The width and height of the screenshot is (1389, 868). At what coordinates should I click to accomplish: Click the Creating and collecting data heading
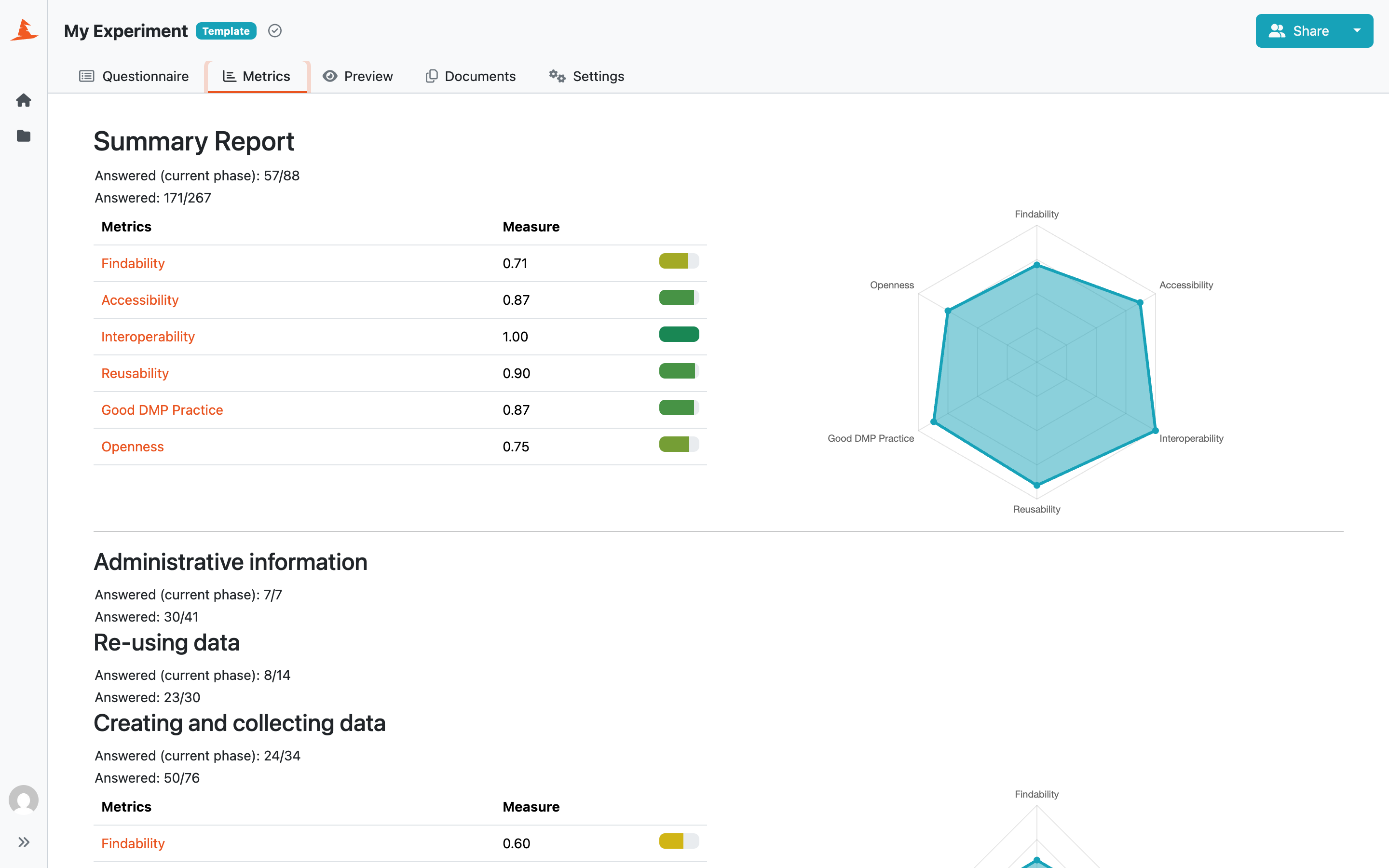tap(240, 723)
